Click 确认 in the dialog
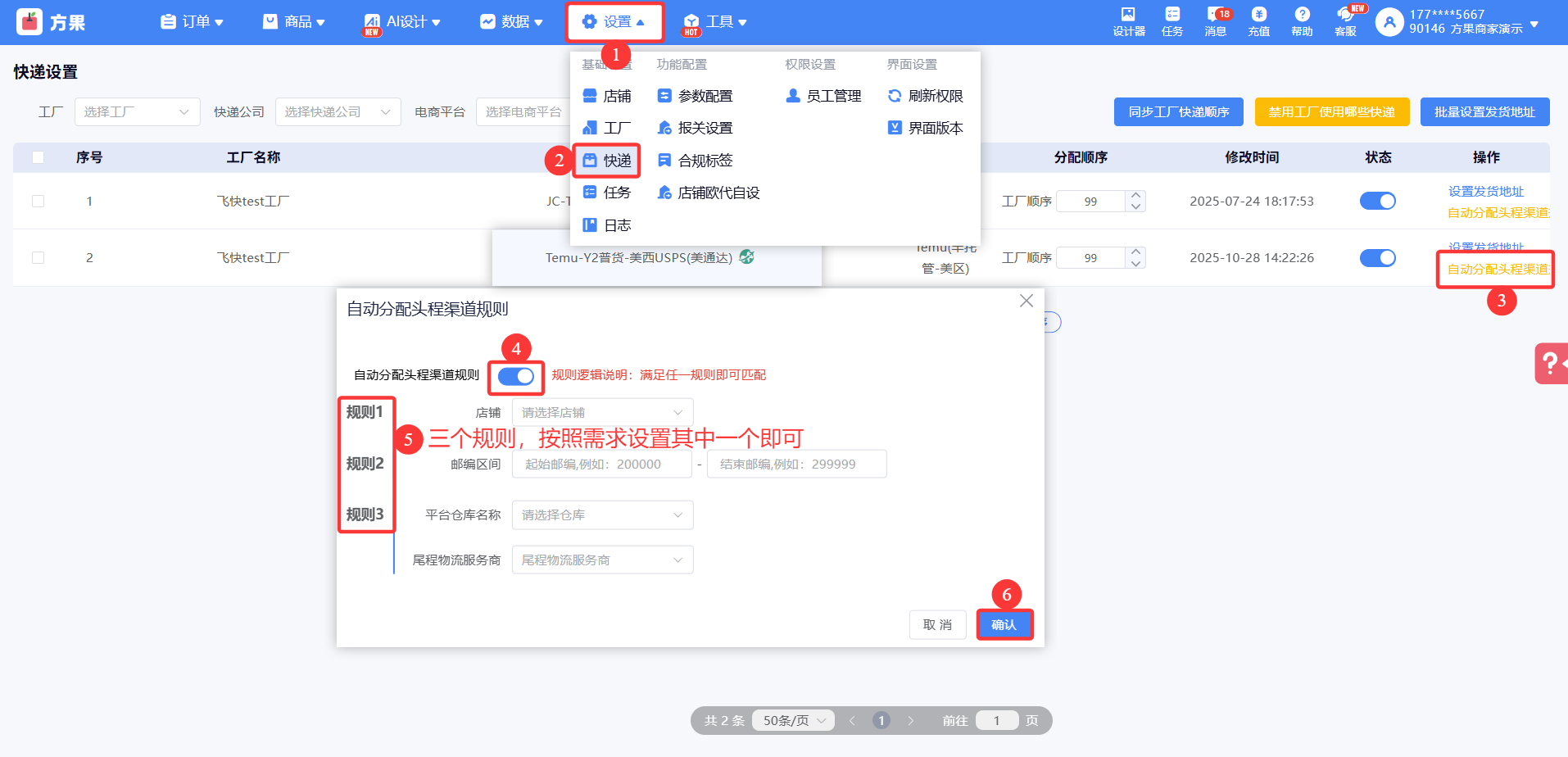The image size is (1568, 757). tap(1004, 625)
